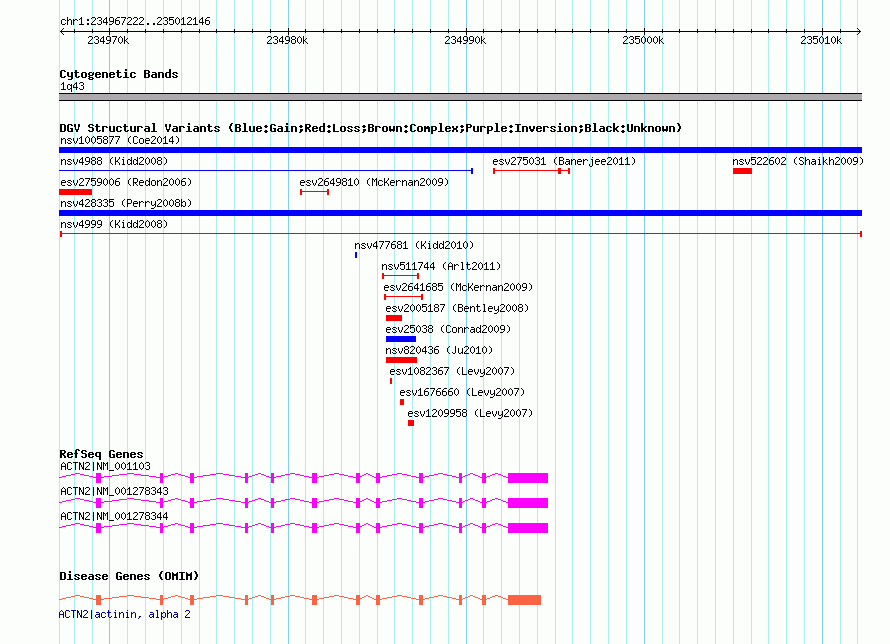Screen dimensions: 890x644
Task: Click the nsv511744 red loss segment
Action: click(401, 276)
